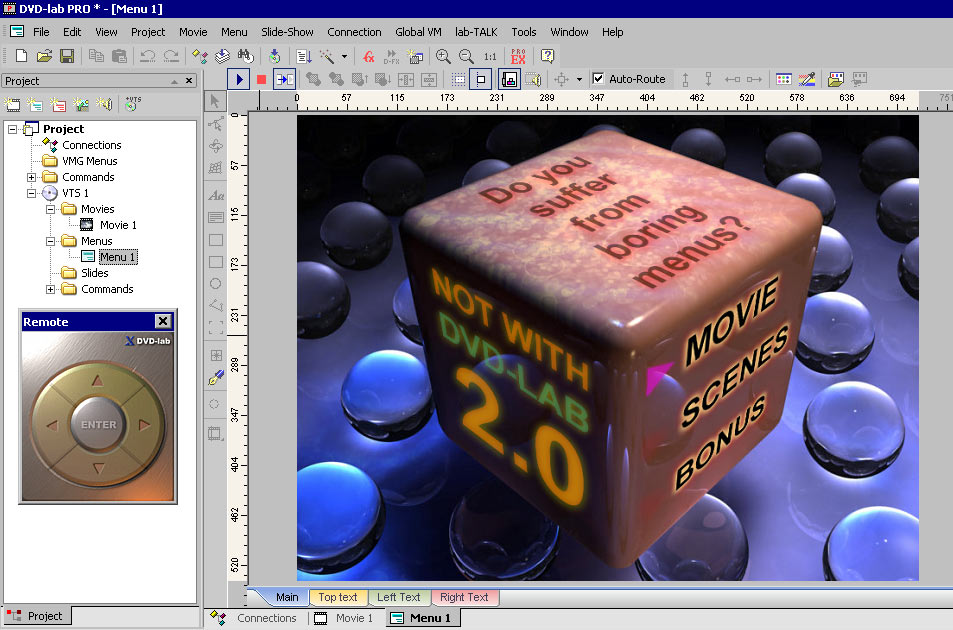
Task: Select the Slides folder in the tree
Action: point(94,273)
